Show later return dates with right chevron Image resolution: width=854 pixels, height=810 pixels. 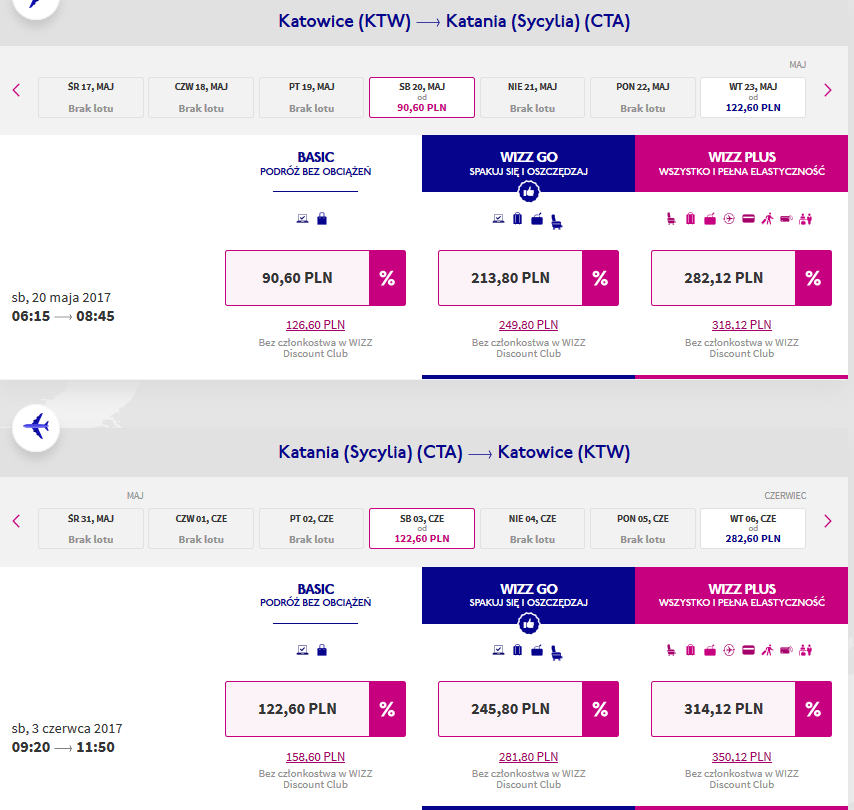click(x=828, y=521)
